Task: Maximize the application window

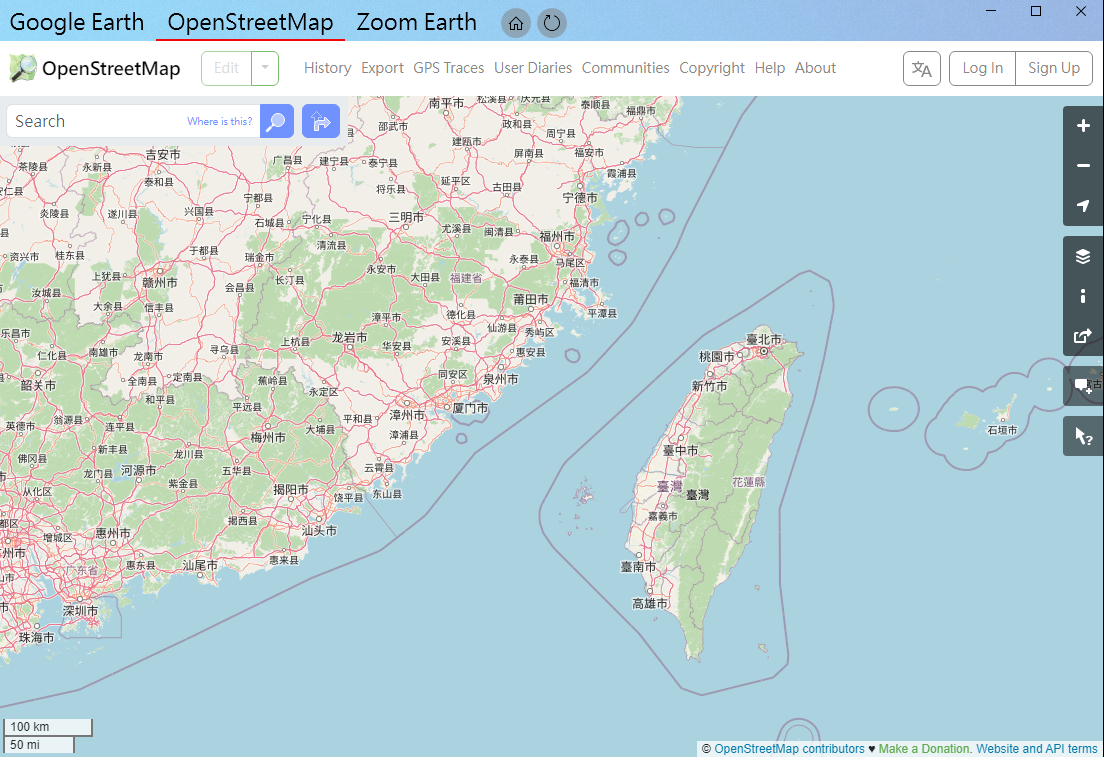Action: pos(1036,11)
